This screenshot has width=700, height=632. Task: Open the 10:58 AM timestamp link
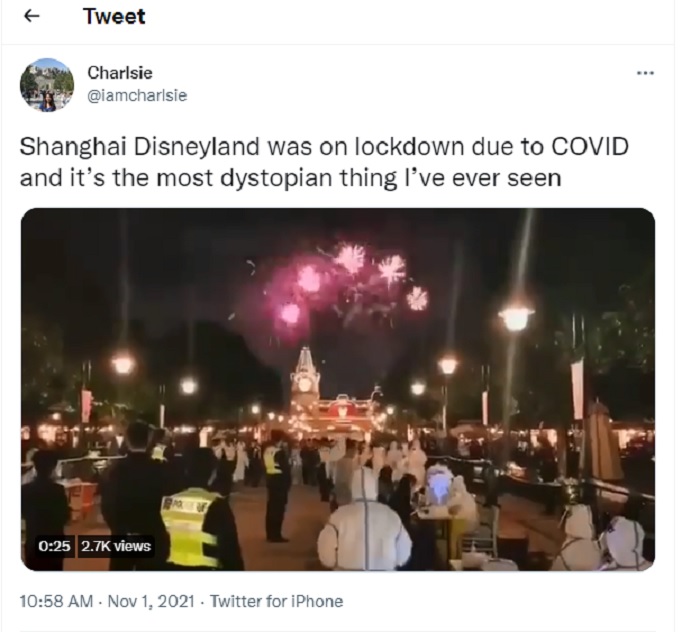tap(56, 601)
